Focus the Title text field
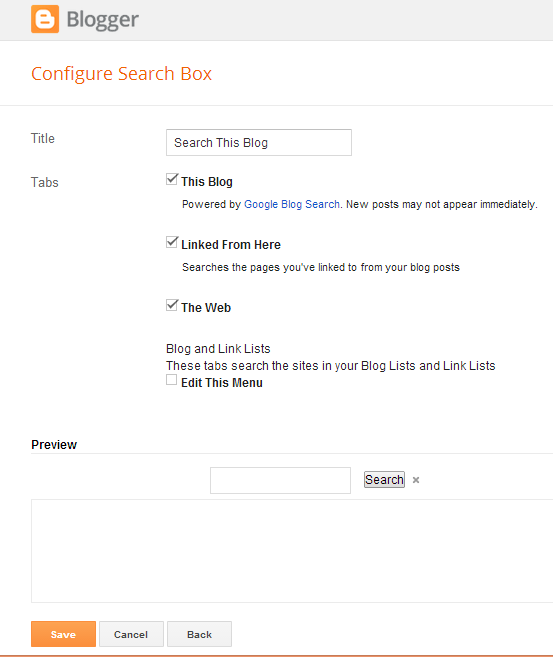Image resolution: width=553 pixels, height=657 pixels. (x=259, y=142)
